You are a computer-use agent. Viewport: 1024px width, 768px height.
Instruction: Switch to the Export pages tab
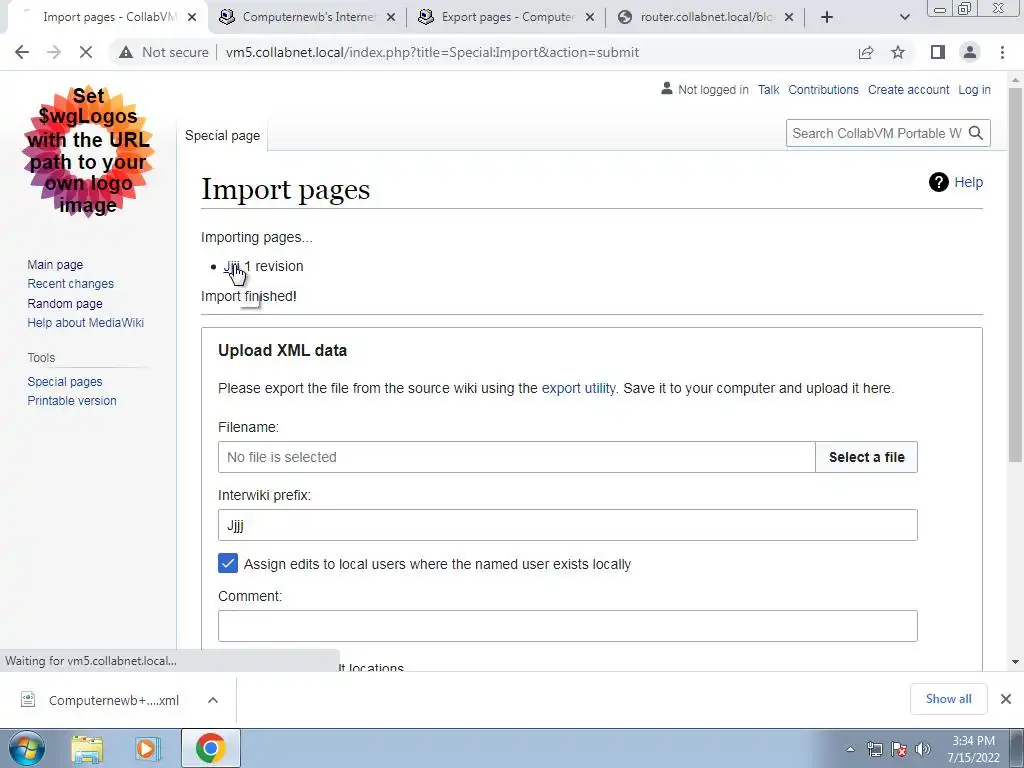tap(507, 17)
